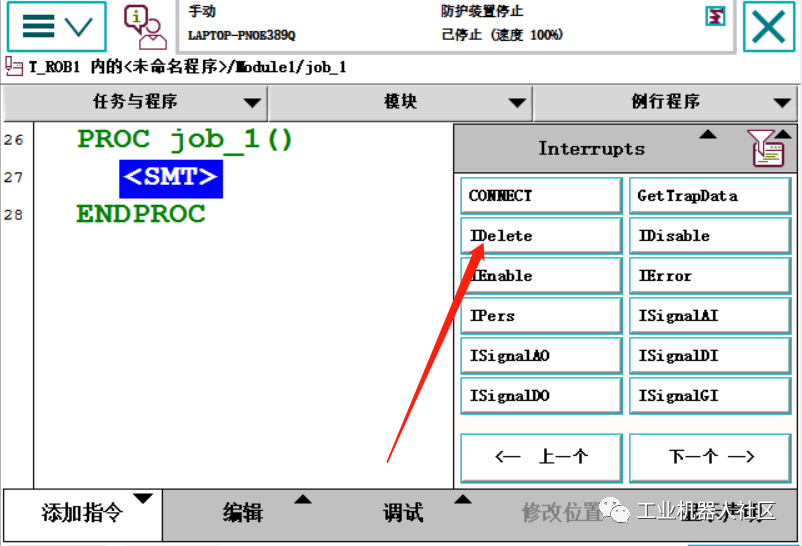Open the 编辑 menu
The height and width of the screenshot is (546, 802).
click(243, 513)
